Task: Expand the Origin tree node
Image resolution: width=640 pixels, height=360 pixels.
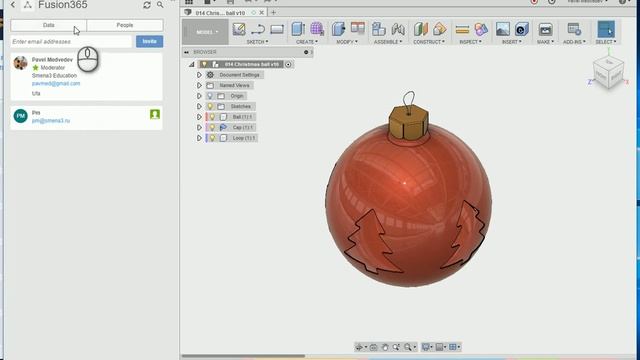Action: coord(199,96)
